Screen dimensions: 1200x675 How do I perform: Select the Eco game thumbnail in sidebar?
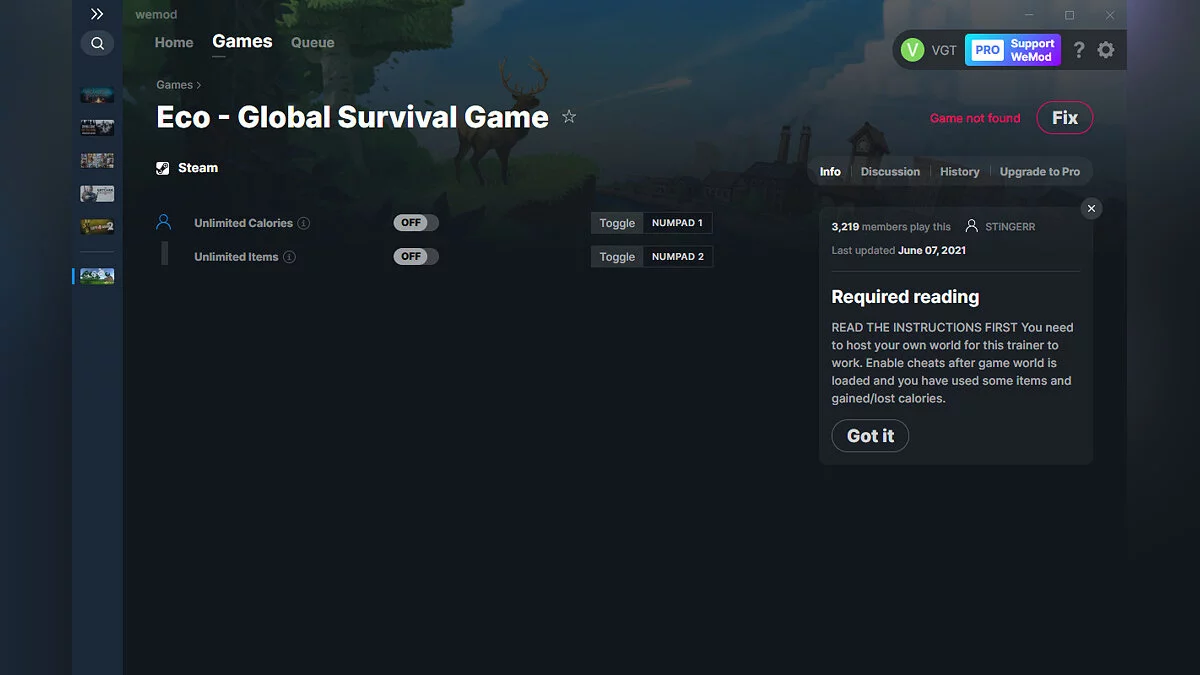coord(97,276)
